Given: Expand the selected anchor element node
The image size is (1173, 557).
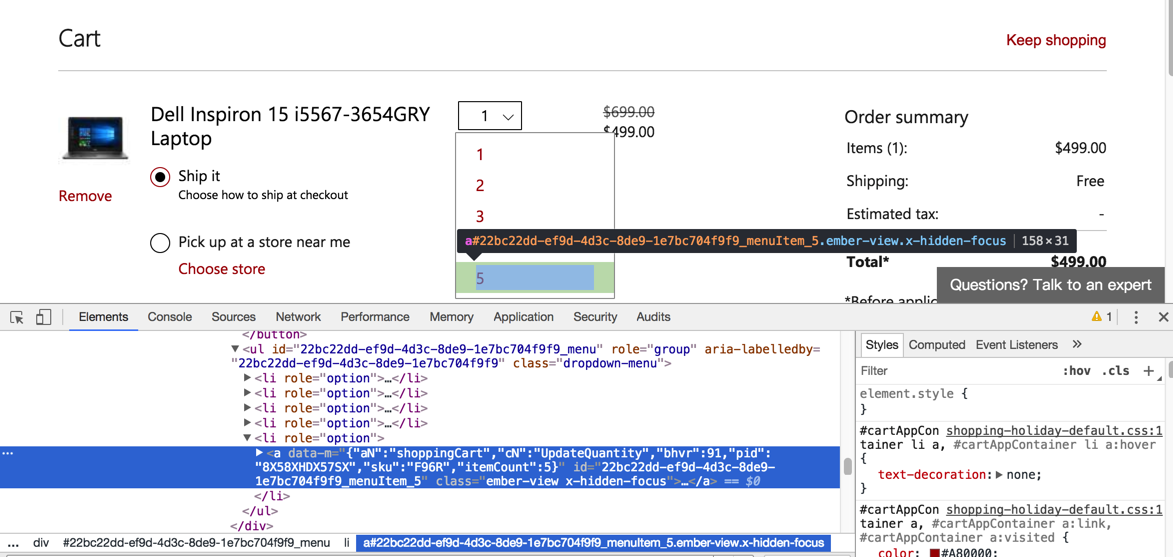Looking at the screenshot, I should [x=260, y=453].
